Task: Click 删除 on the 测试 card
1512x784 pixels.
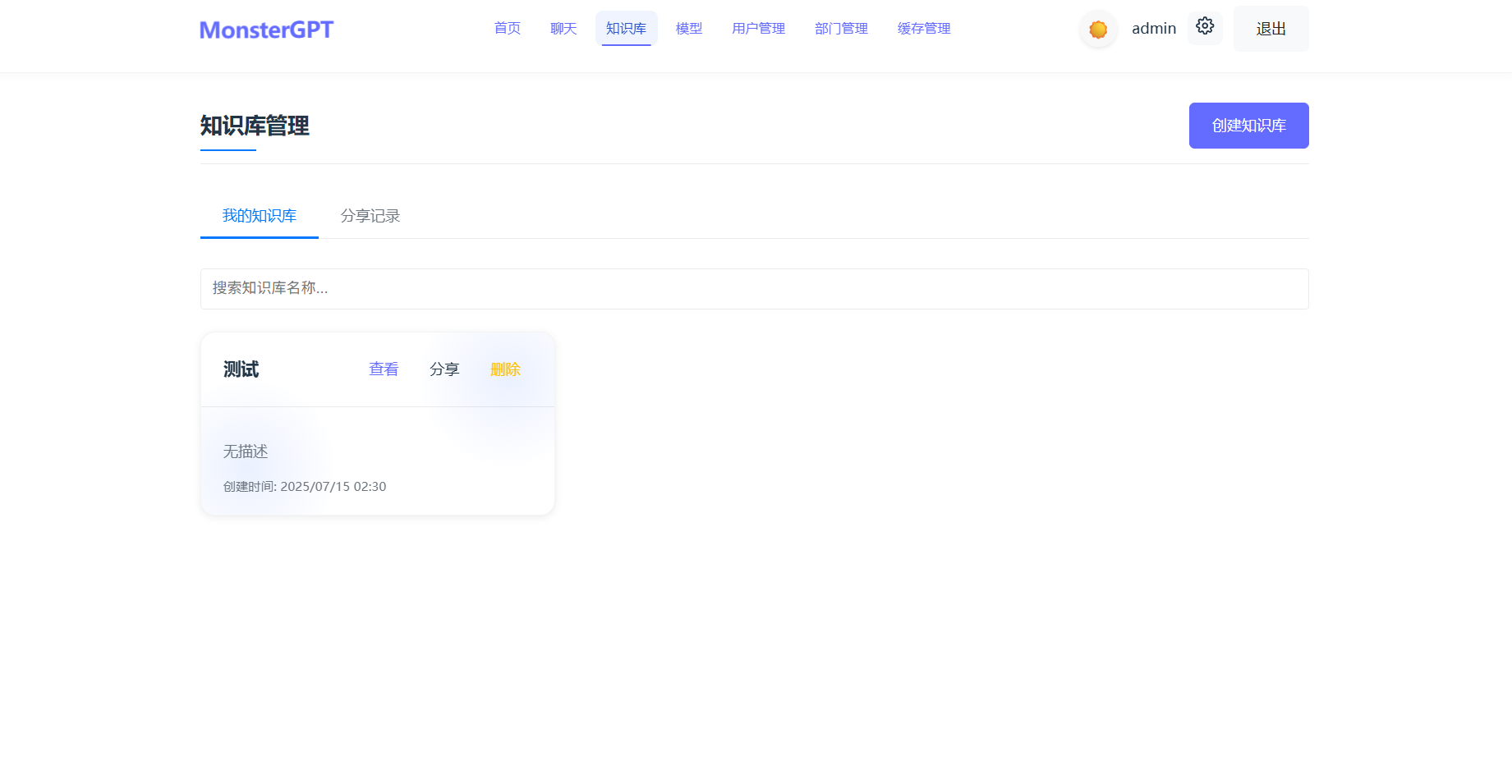Action: point(505,369)
